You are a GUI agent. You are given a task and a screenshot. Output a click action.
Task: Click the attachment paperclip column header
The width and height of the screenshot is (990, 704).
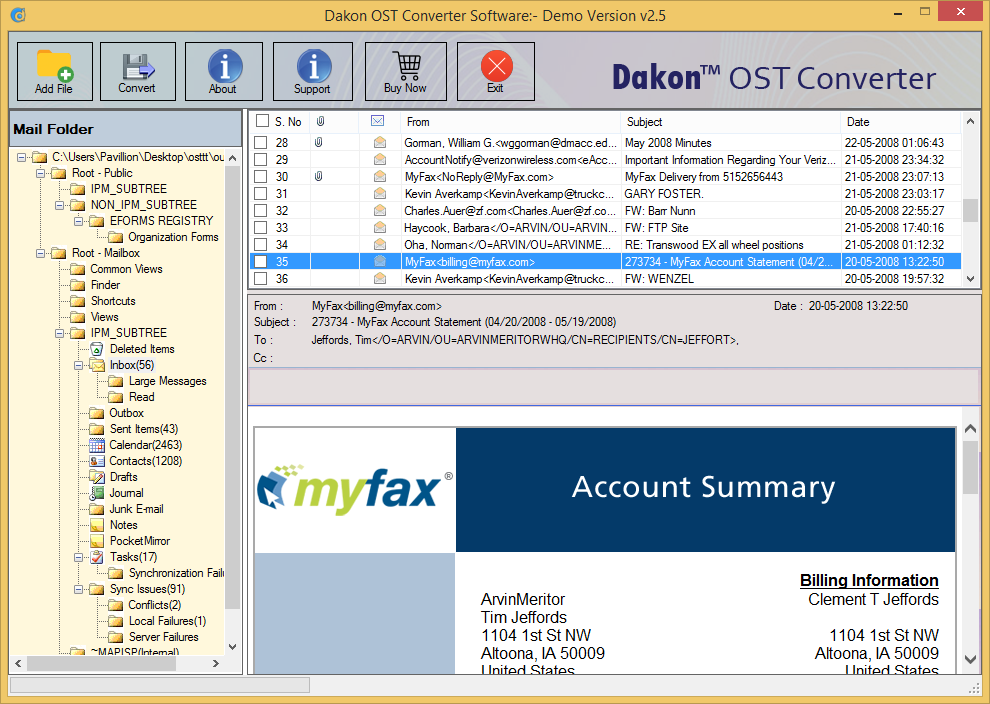(x=321, y=121)
